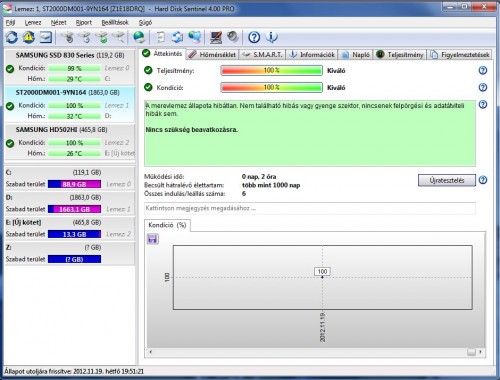Click the yellow warning triangle toolbar icon
The height and width of the screenshot is (380, 500).
(x=29, y=37)
